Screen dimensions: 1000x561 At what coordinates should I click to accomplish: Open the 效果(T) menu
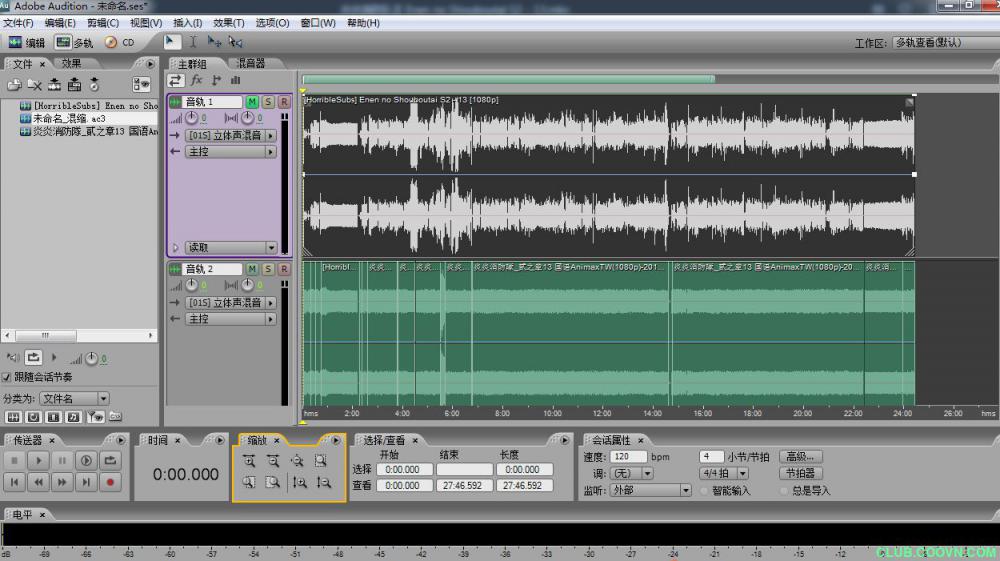pos(229,23)
